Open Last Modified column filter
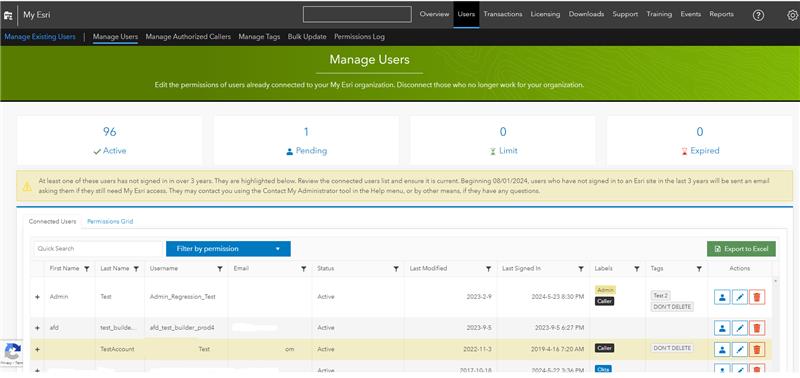Screen dimensions: 800x378 coord(488,269)
